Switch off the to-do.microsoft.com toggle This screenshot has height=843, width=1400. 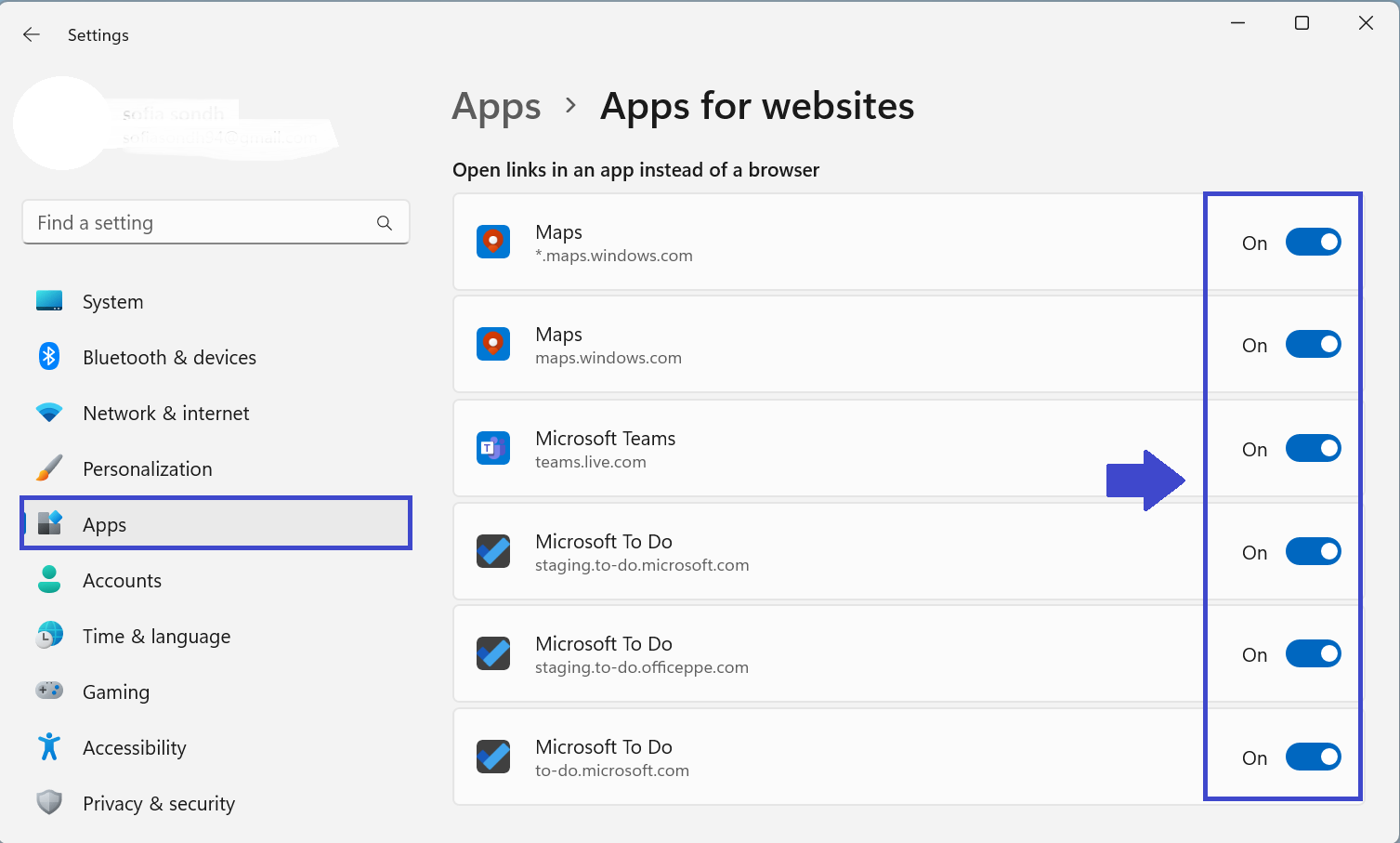pyautogui.click(x=1313, y=757)
